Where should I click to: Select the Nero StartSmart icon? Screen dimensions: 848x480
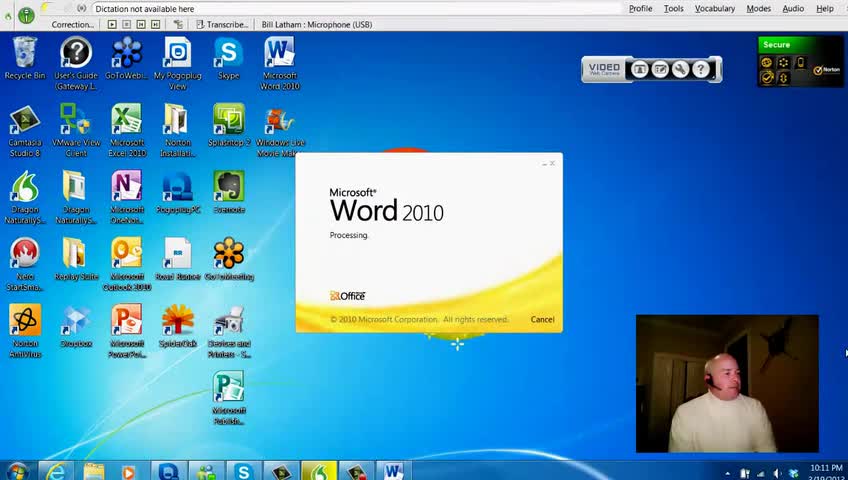(24, 264)
